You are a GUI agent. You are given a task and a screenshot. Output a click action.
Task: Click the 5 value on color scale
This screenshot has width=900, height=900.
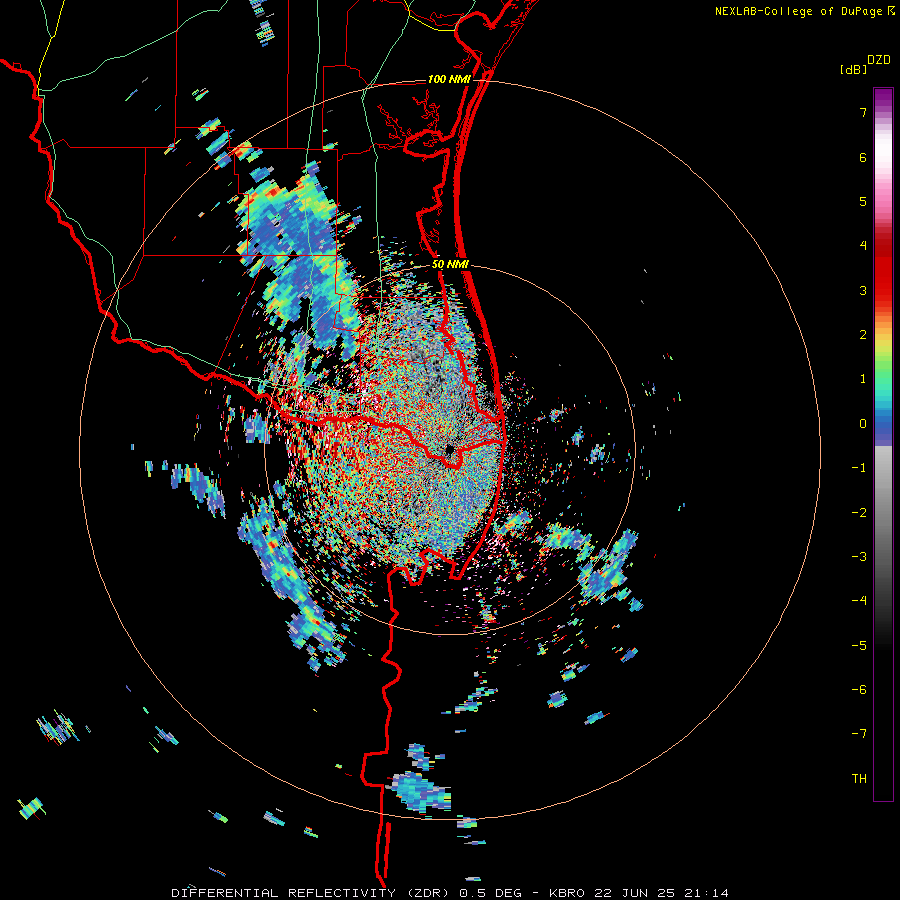(x=863, y=201)
